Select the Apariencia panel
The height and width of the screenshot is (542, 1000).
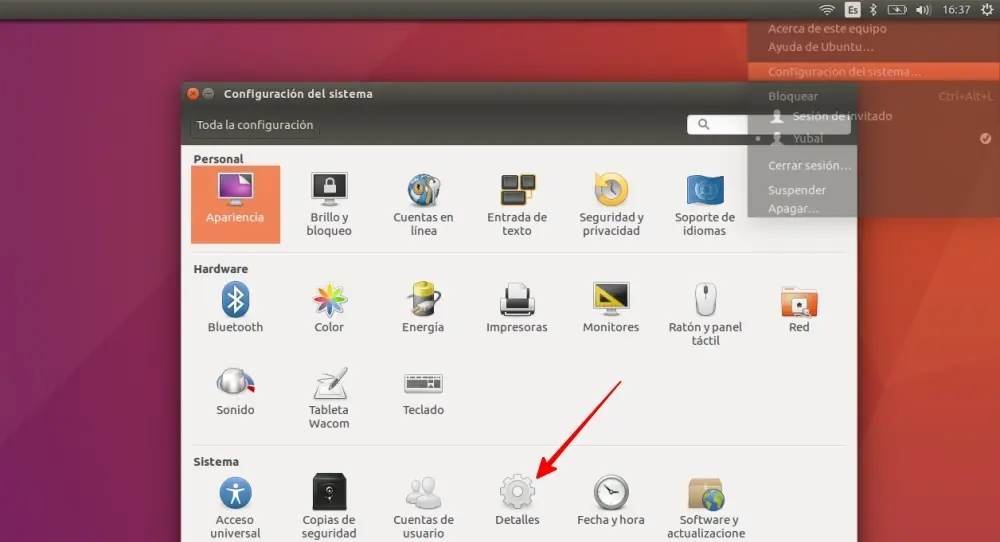click(x=235, y=198)
